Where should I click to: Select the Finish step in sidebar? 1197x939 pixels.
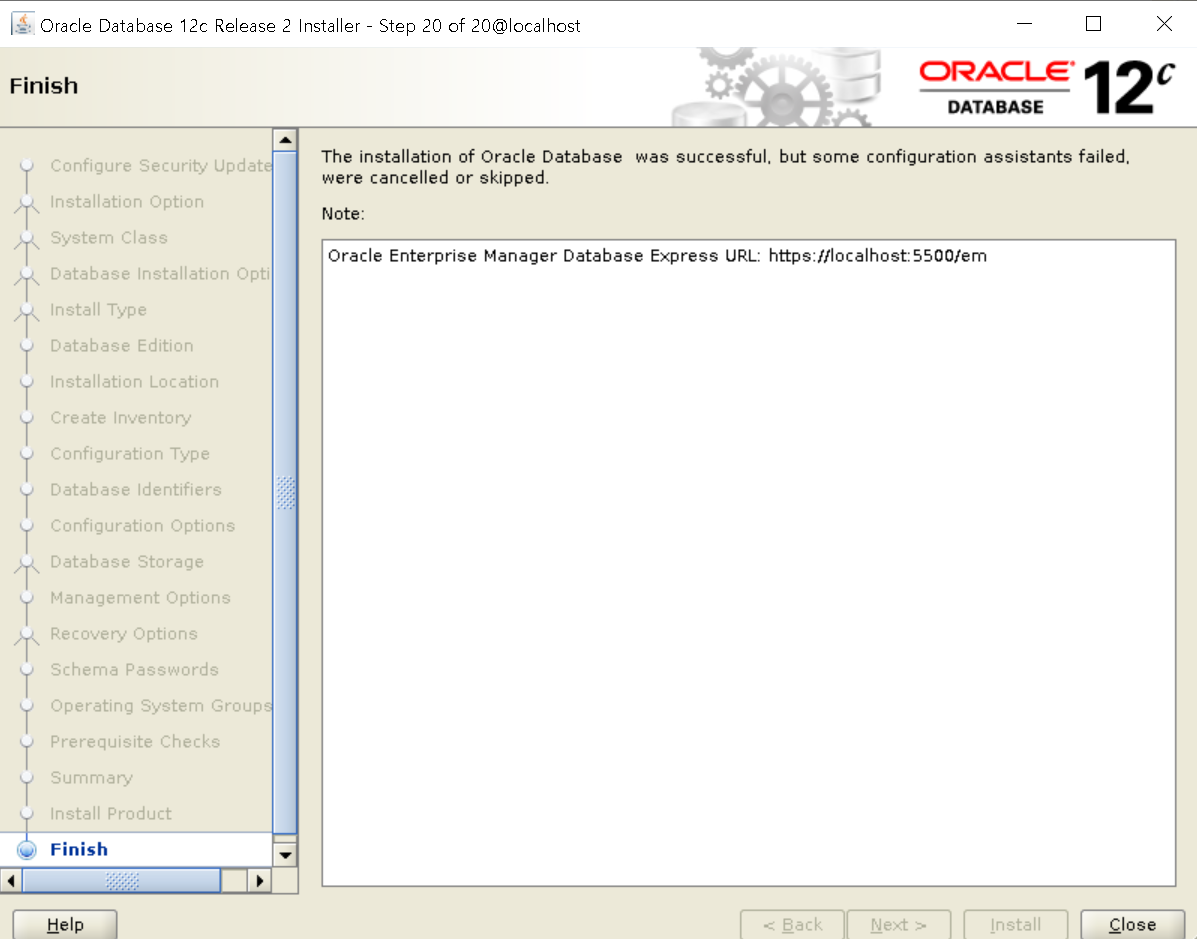tap(79, 849)
